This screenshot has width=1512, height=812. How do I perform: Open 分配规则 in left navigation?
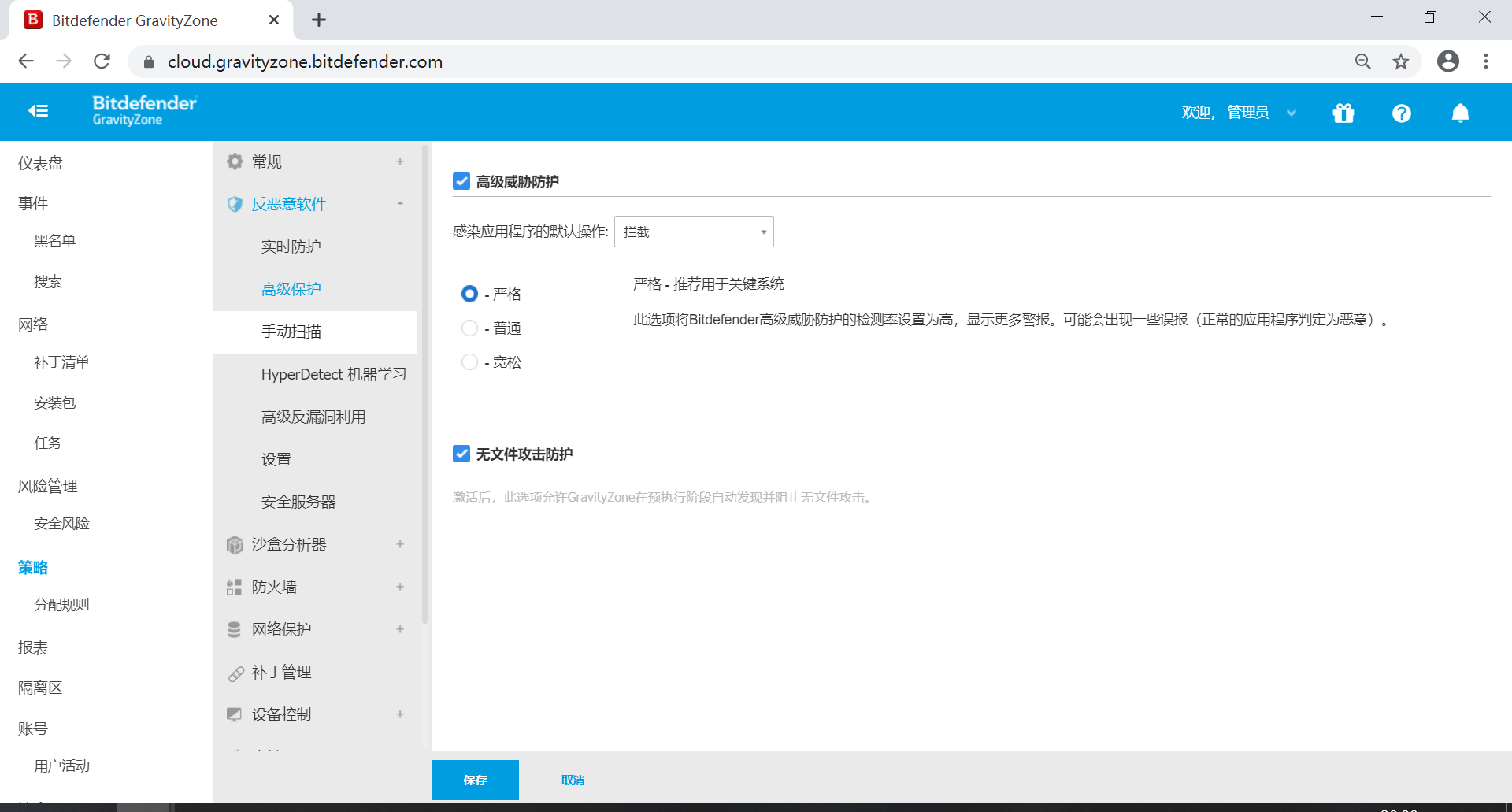click(61, 605)
